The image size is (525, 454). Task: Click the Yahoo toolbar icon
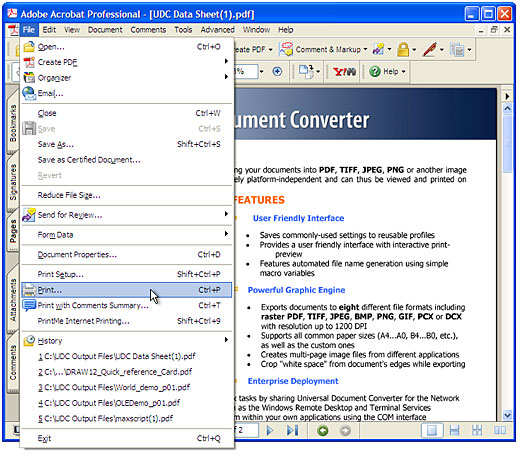(x=345, y=71)
